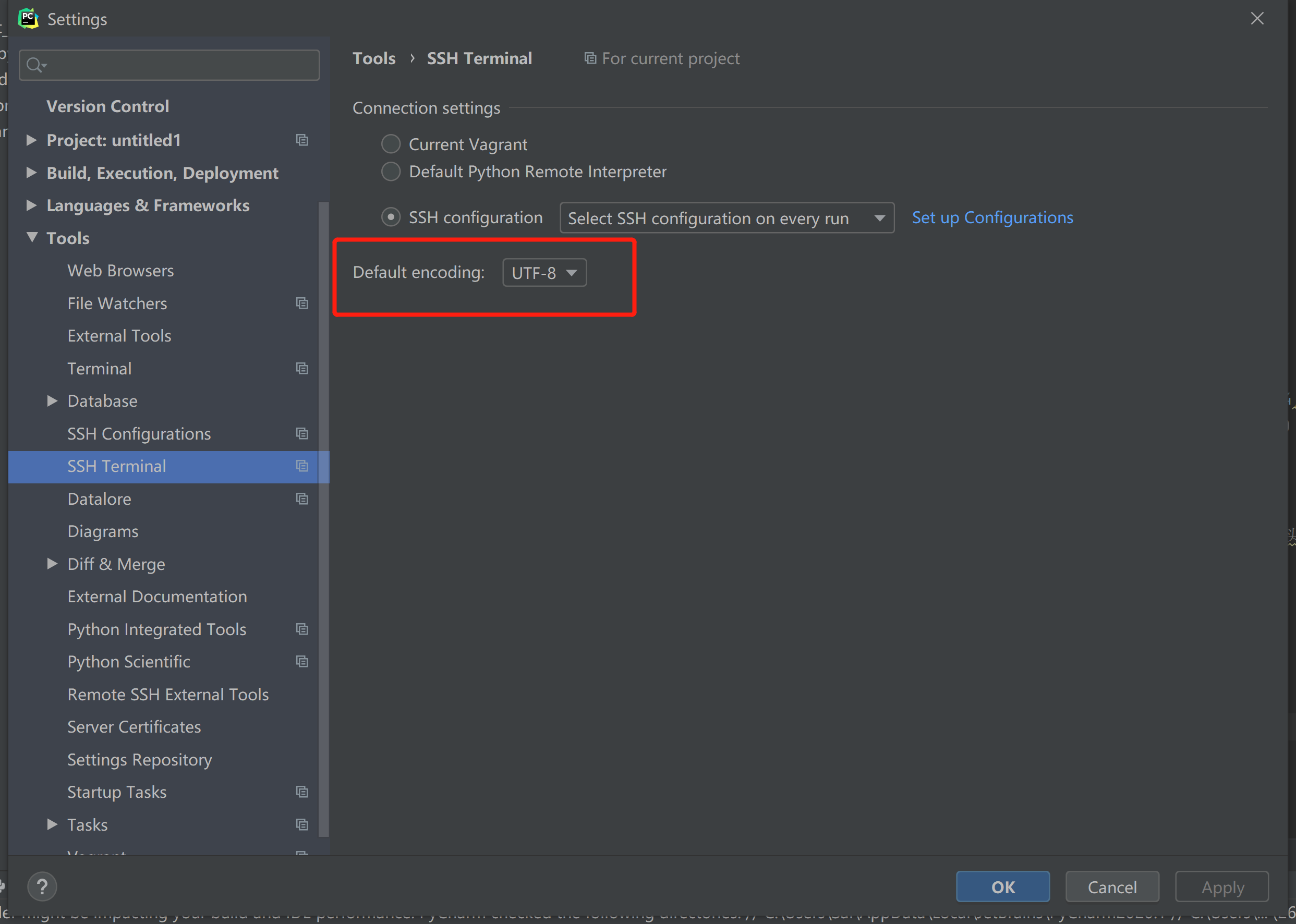Open External Tools settings page
1296x924 pixels.
pos(119,336)
